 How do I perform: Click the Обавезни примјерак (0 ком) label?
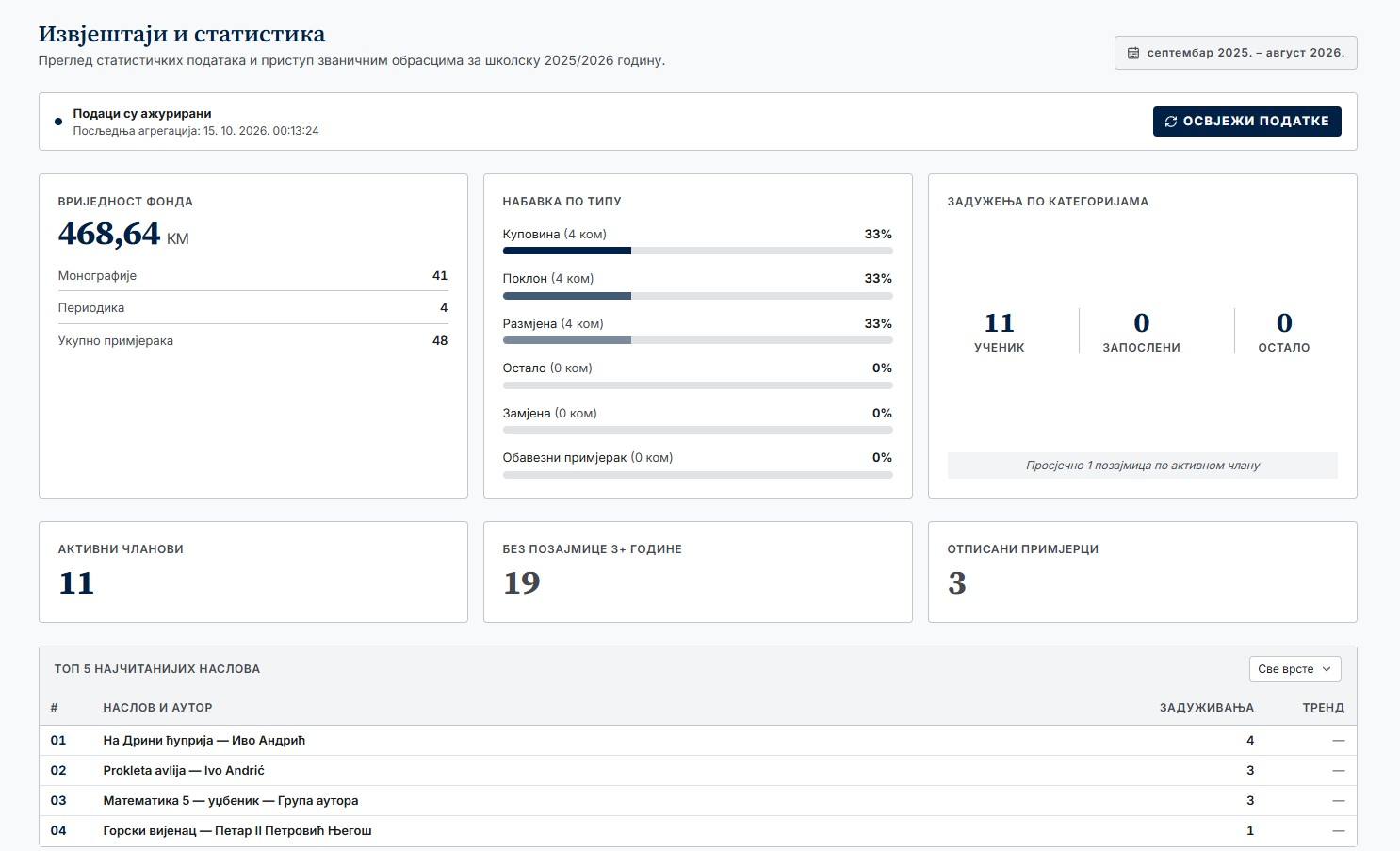point(588,458)
